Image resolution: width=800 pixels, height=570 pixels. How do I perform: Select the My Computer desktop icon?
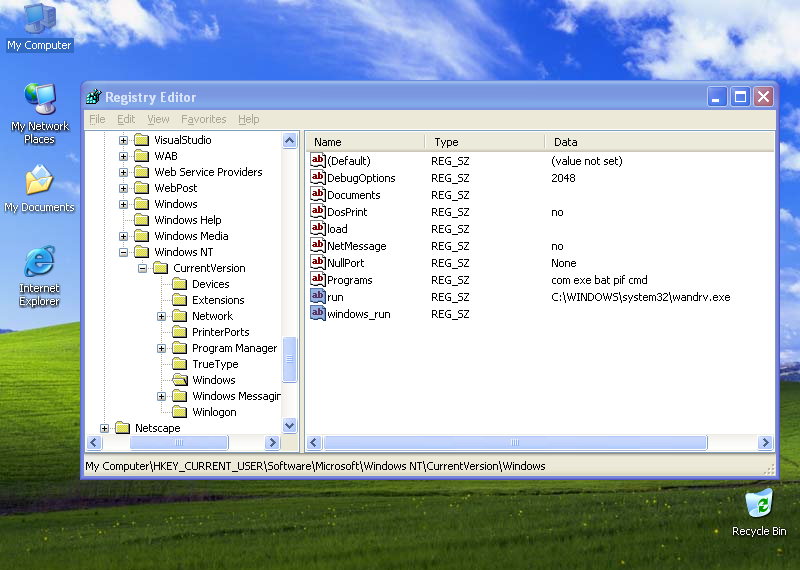(39, 27)
